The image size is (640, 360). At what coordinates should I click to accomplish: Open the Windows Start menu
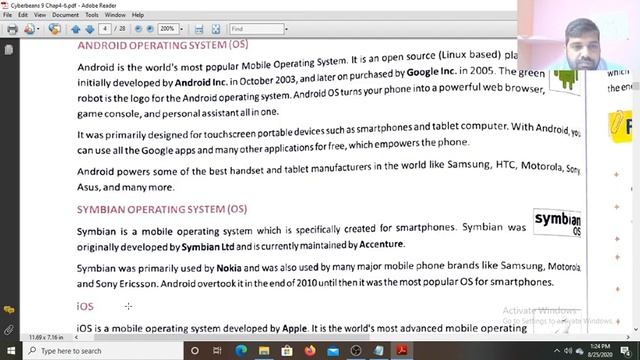tap(11, 351)
